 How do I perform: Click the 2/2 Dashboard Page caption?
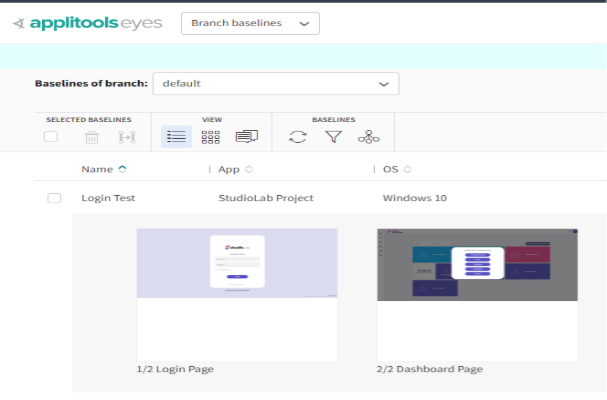pyautogui.click(x=430, y=369)
